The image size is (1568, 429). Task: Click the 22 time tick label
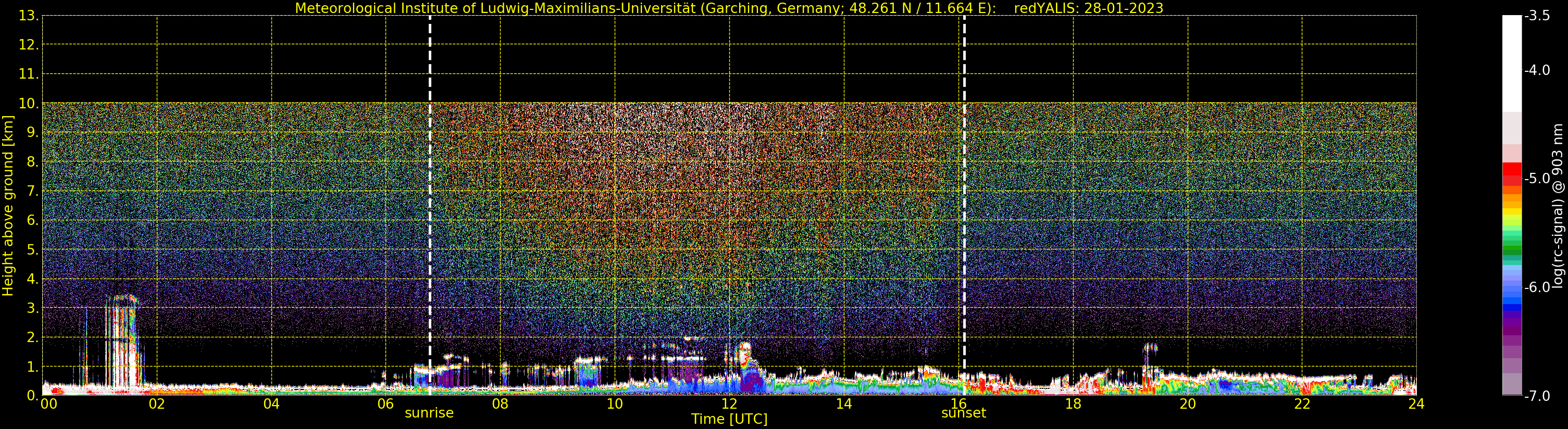pos(1302,404)
